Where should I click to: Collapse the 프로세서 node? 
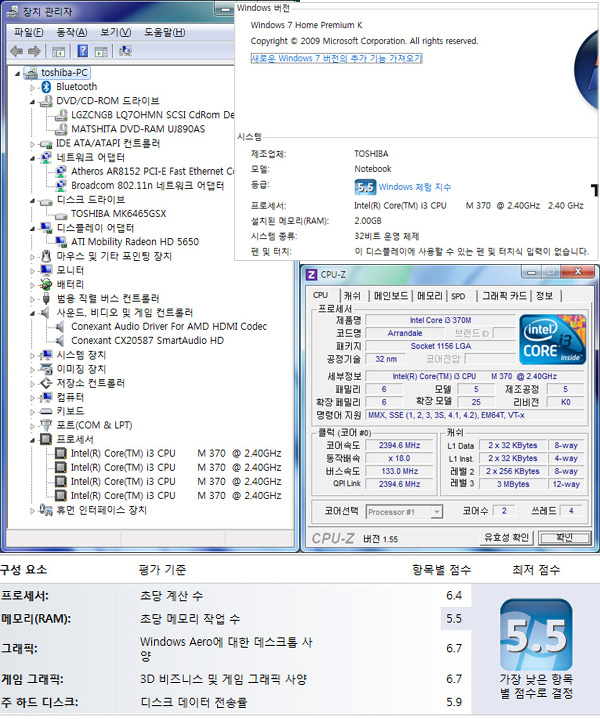pyautogui.click(x=32, y=440)
